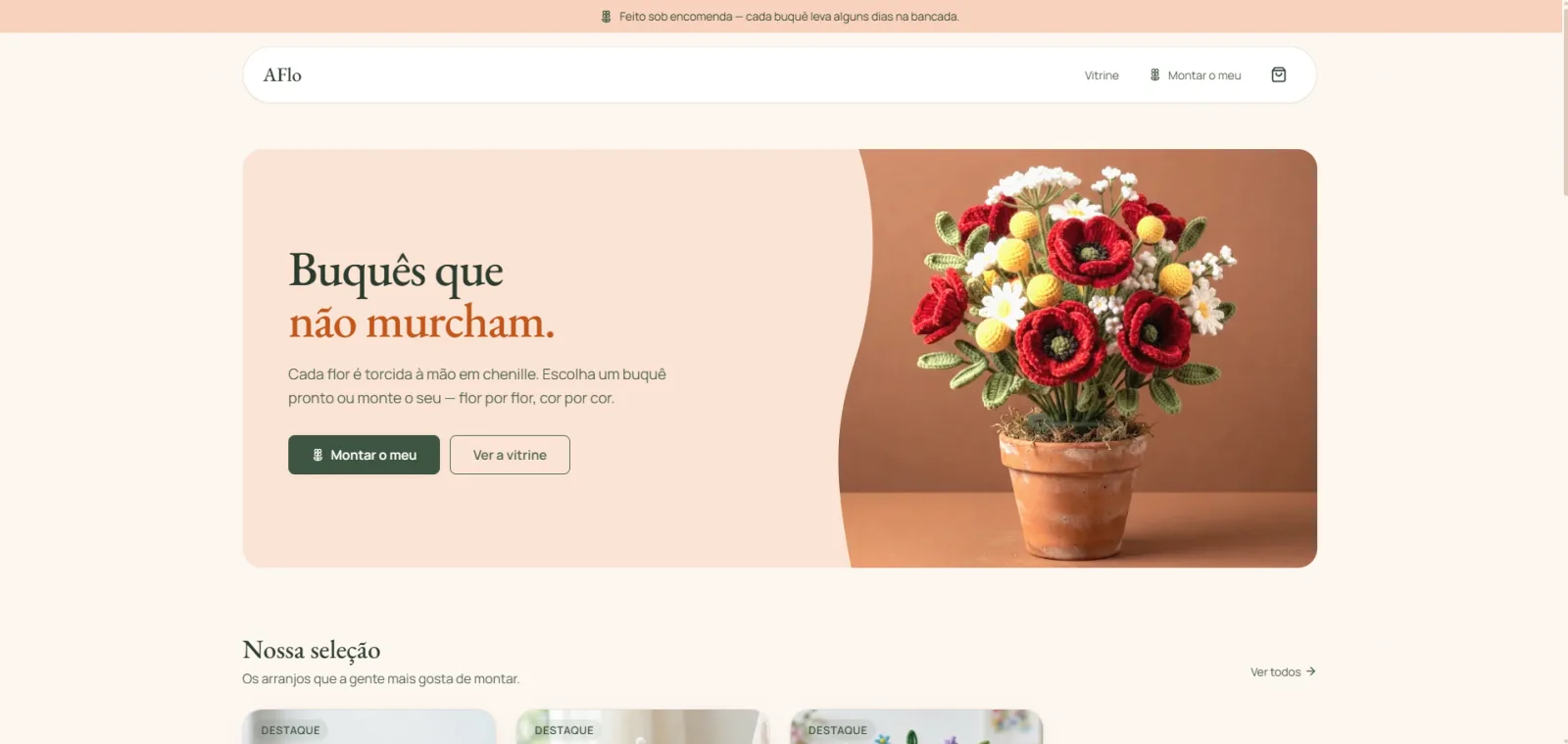Click the green Montar o meu button
The image size is (1568, 744).
pyautogui.click(x=364, y=455)
